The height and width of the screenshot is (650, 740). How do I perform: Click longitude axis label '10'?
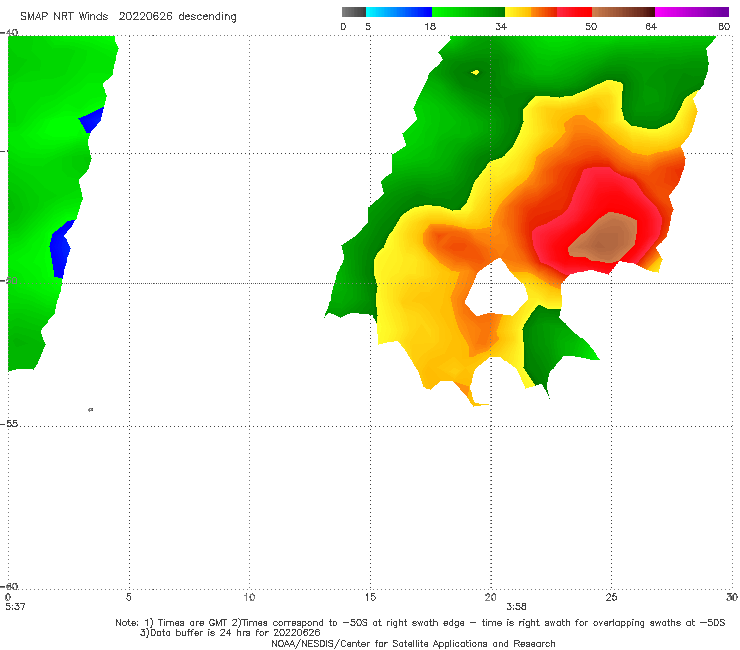249,597
